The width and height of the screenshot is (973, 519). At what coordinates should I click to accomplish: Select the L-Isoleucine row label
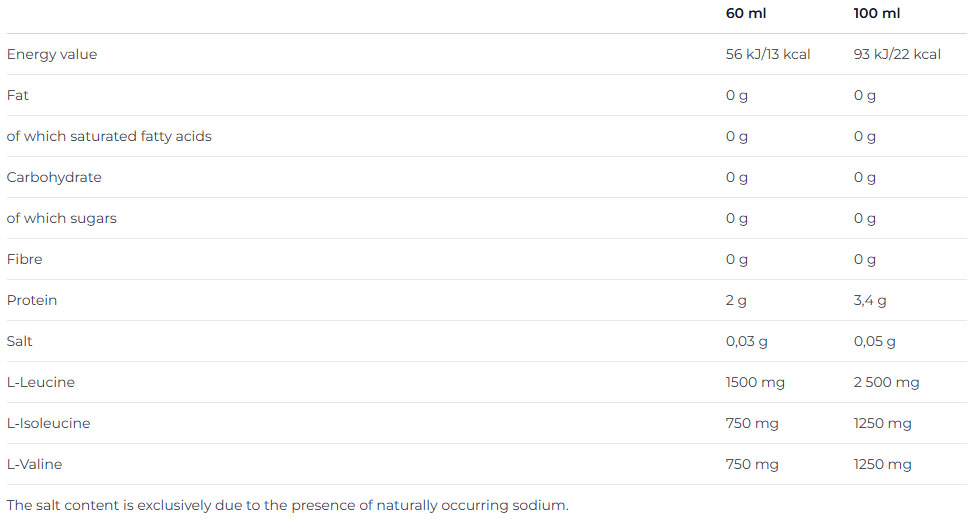coord(49,423)
